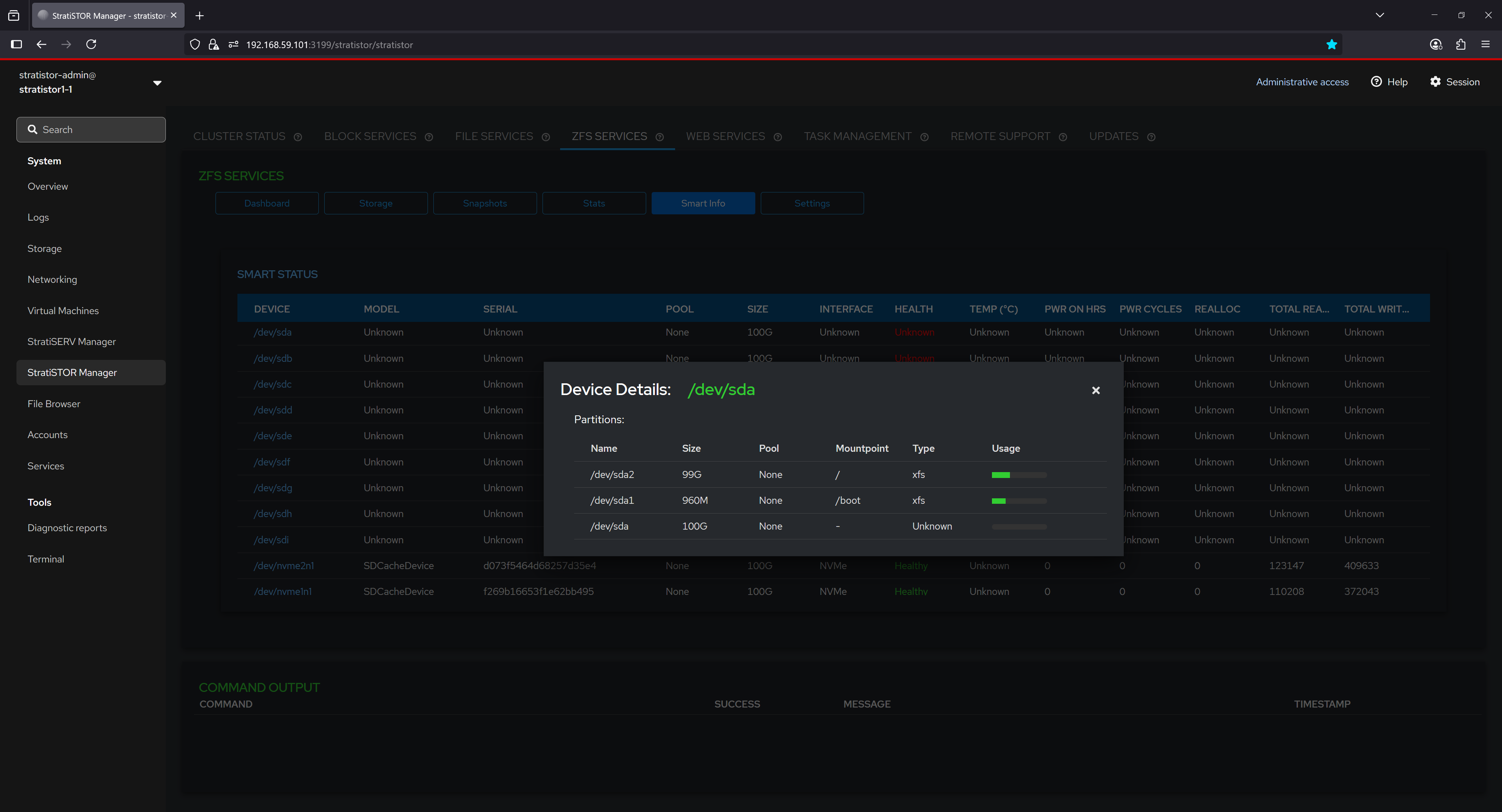The image size is (1502, 812).
Task: Click help icon beside CLUSTER STATUS tab
Action: tap(298, 137)
